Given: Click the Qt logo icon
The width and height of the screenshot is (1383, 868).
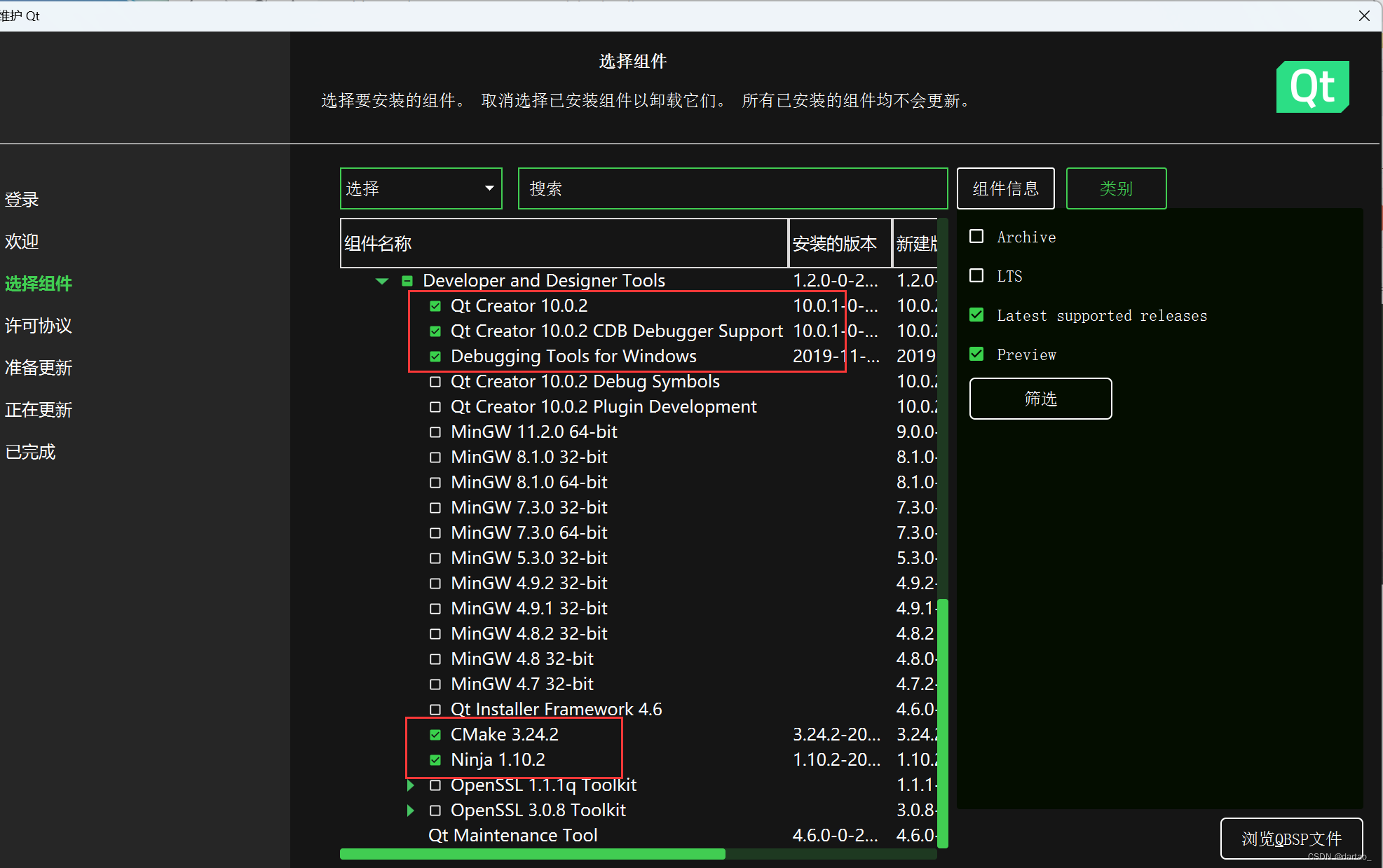Looking at the screenshot, I should (x=1312, y=87).
